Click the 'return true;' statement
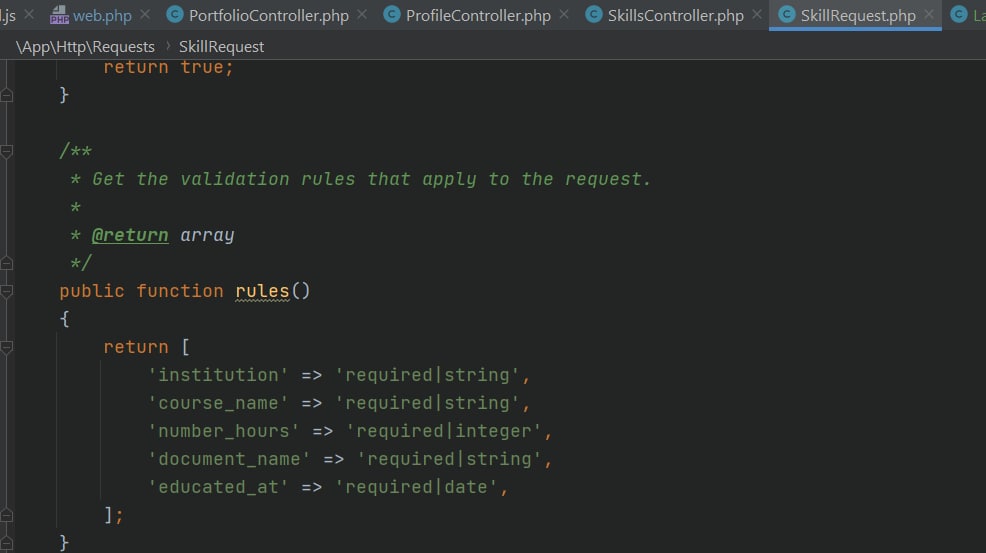The height and width of the screenshot is (553, 986). click(x=169, y=67)
